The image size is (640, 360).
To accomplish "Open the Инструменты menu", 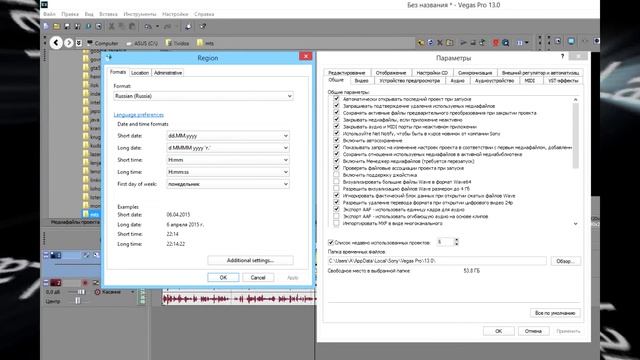I will point(140,14).
